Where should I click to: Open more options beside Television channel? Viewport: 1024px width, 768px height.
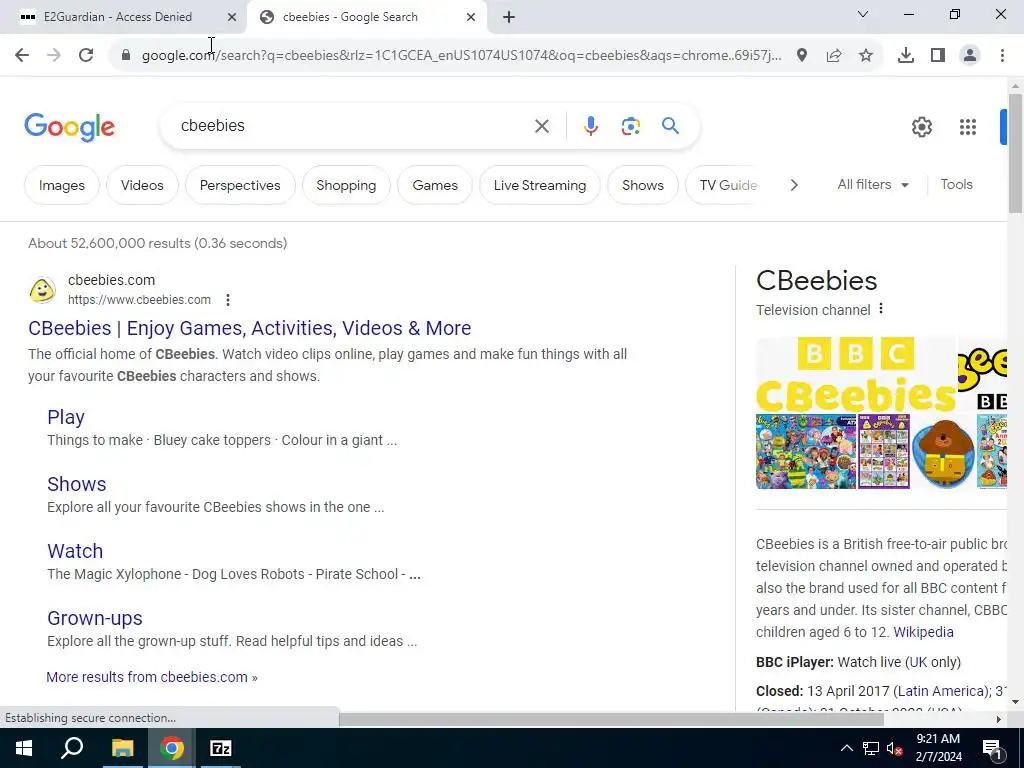point(881,308)
